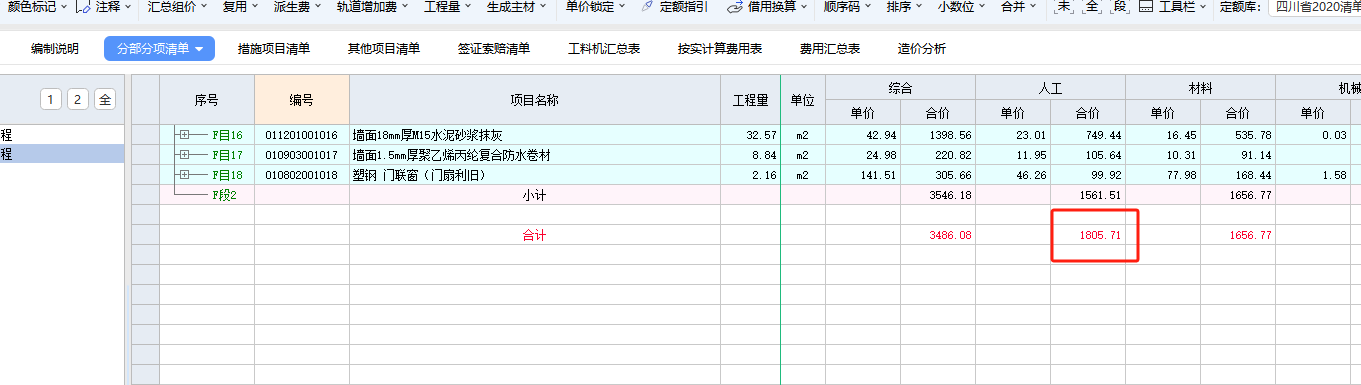The height and width of the screenshot is (385, 1361).
Task: Select subtotal value 3546.18
Action: 938,195
